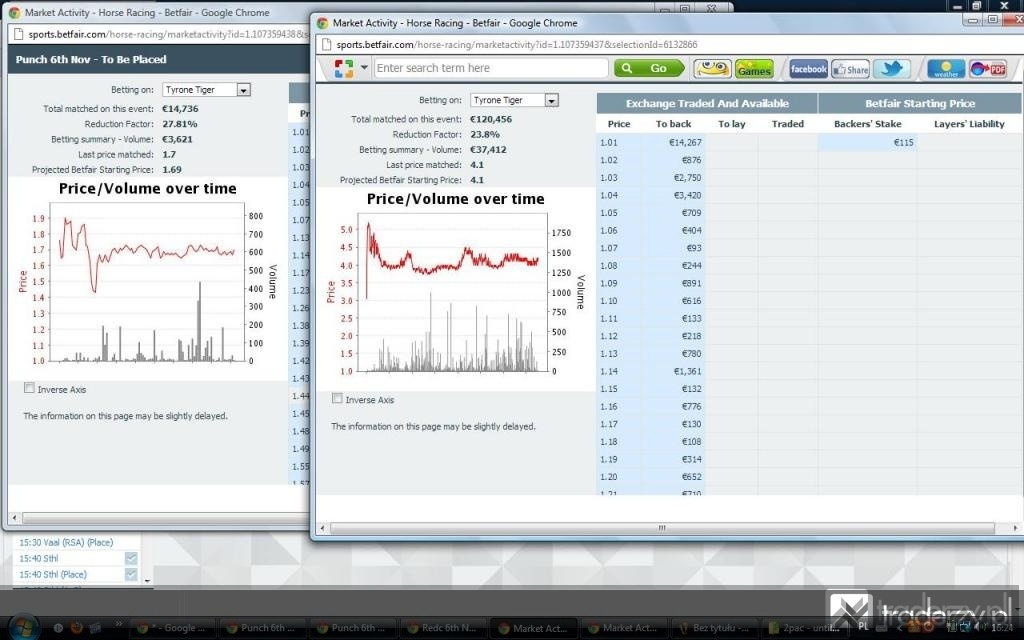
Task: Click the 'Punch 6th Nov - To Be Placed' heading
Action: tap(91, 59)
